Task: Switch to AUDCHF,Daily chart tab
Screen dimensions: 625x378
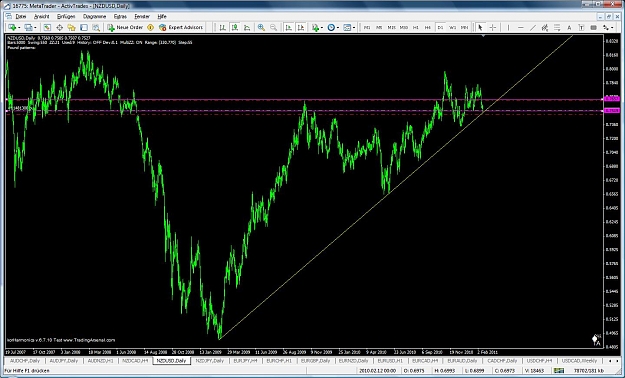Action: click(x=25, y=361)
